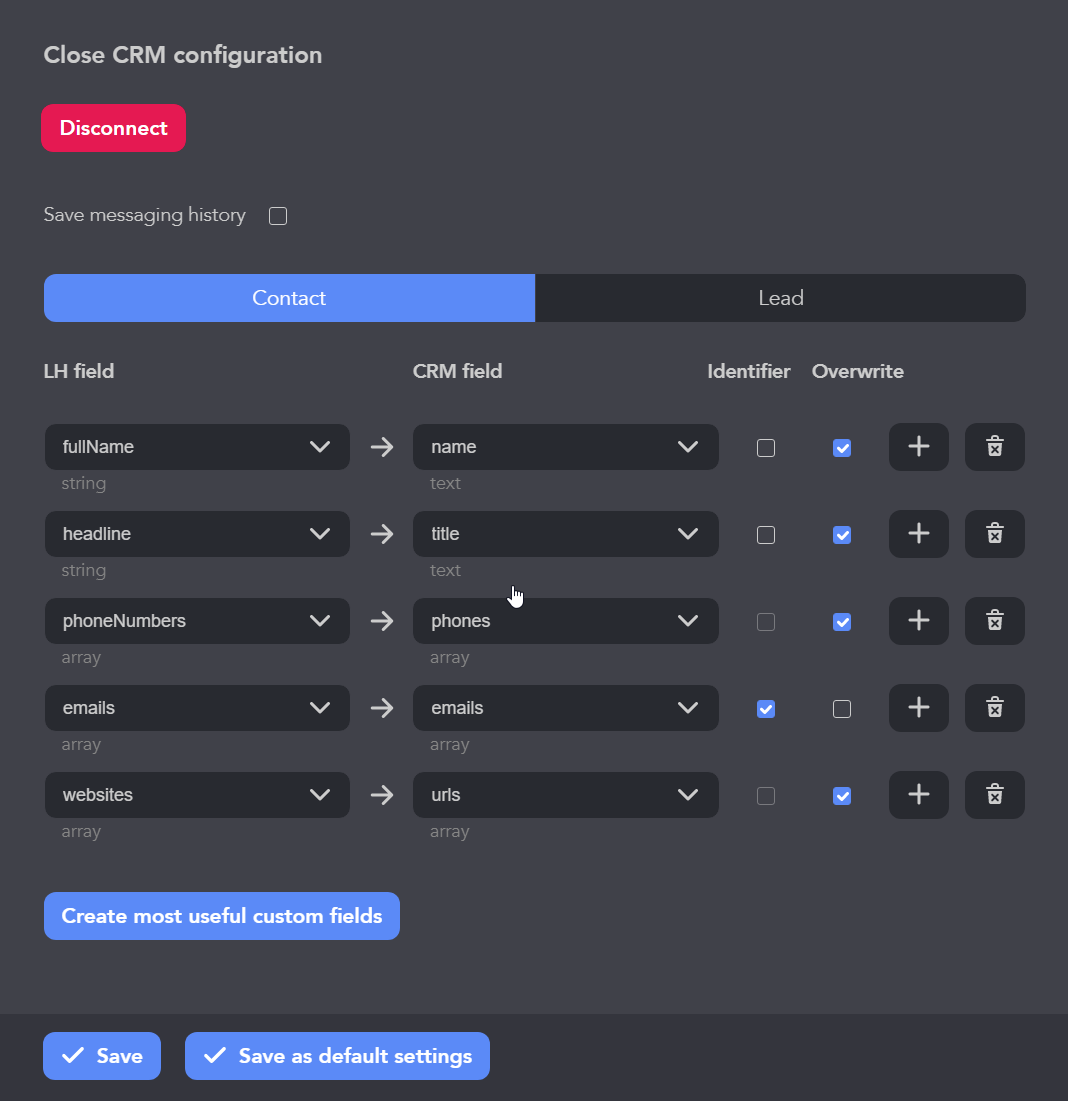This screenshot has height=1101, width=1068.
Task: Open the fullName LH field dropdown
Action: click(x=197, y=447)
